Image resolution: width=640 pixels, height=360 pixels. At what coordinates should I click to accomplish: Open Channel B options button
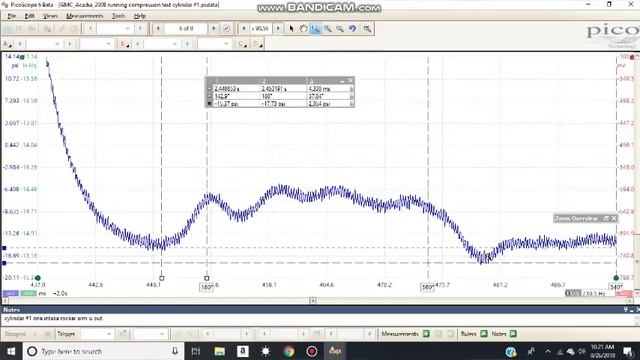pos(123,44)
